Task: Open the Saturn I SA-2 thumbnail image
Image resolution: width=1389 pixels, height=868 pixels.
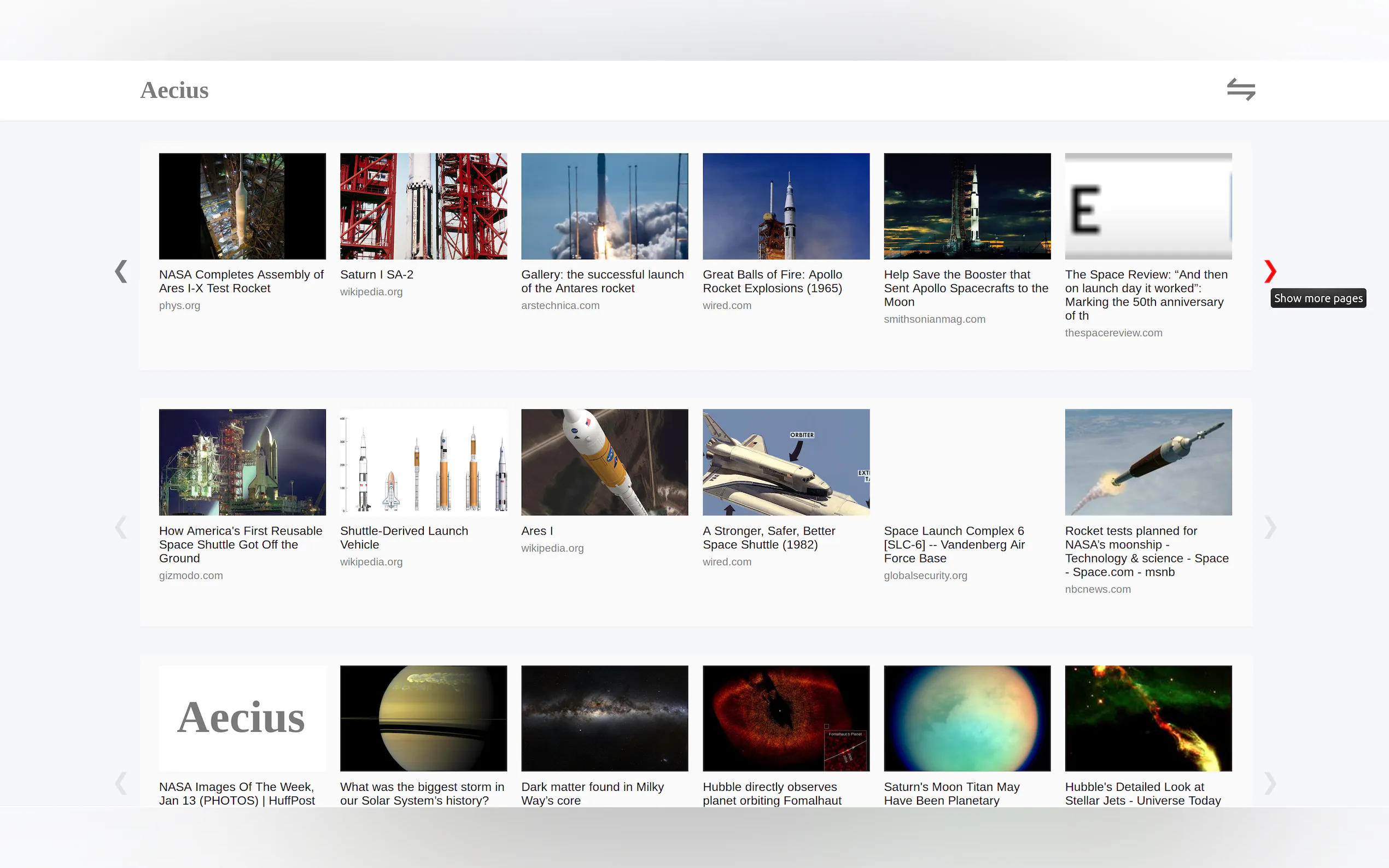Action: tap(423, 206)
